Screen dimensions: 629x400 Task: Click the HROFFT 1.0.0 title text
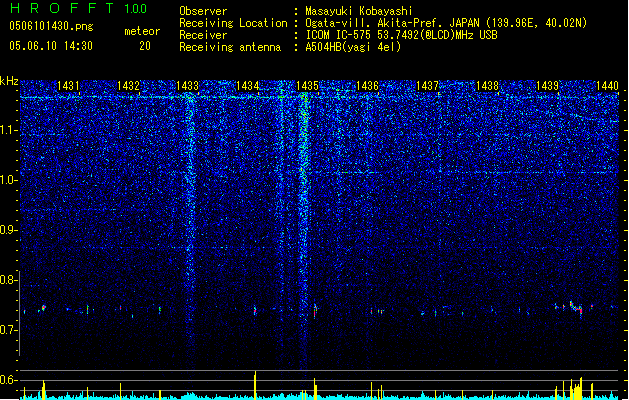78,8
